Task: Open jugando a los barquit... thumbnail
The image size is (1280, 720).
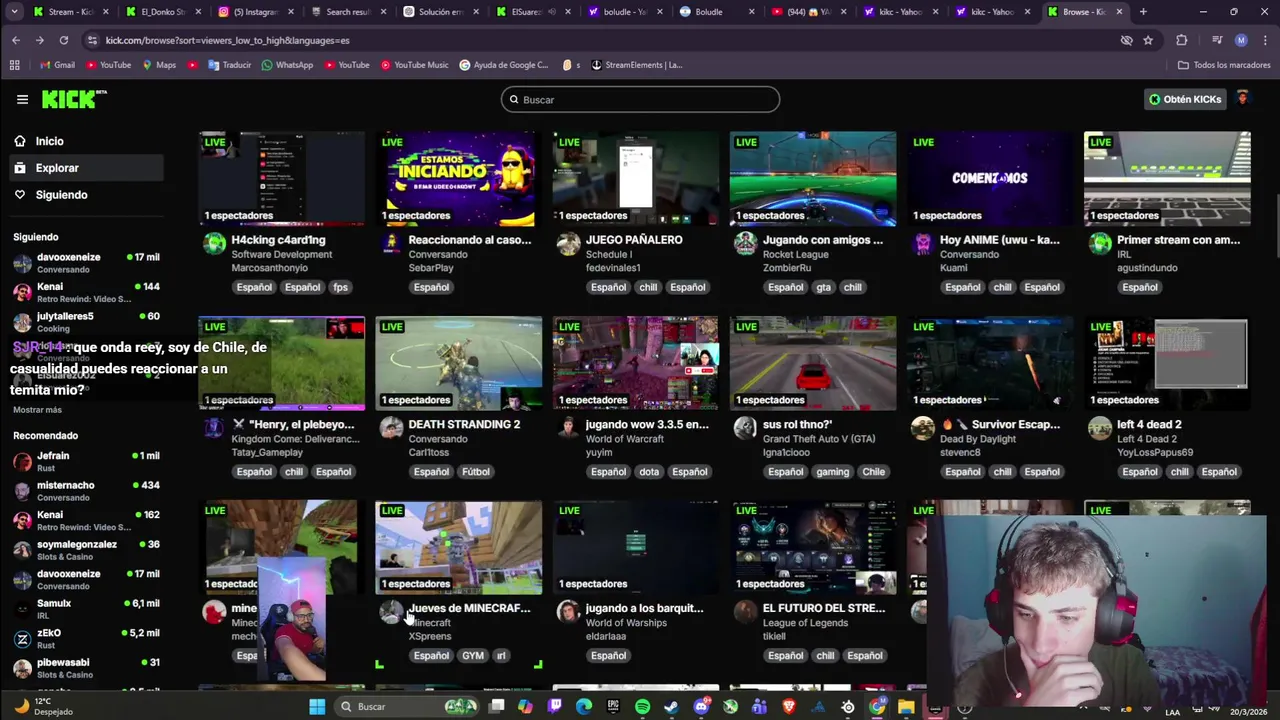Action: pos(635,546)
